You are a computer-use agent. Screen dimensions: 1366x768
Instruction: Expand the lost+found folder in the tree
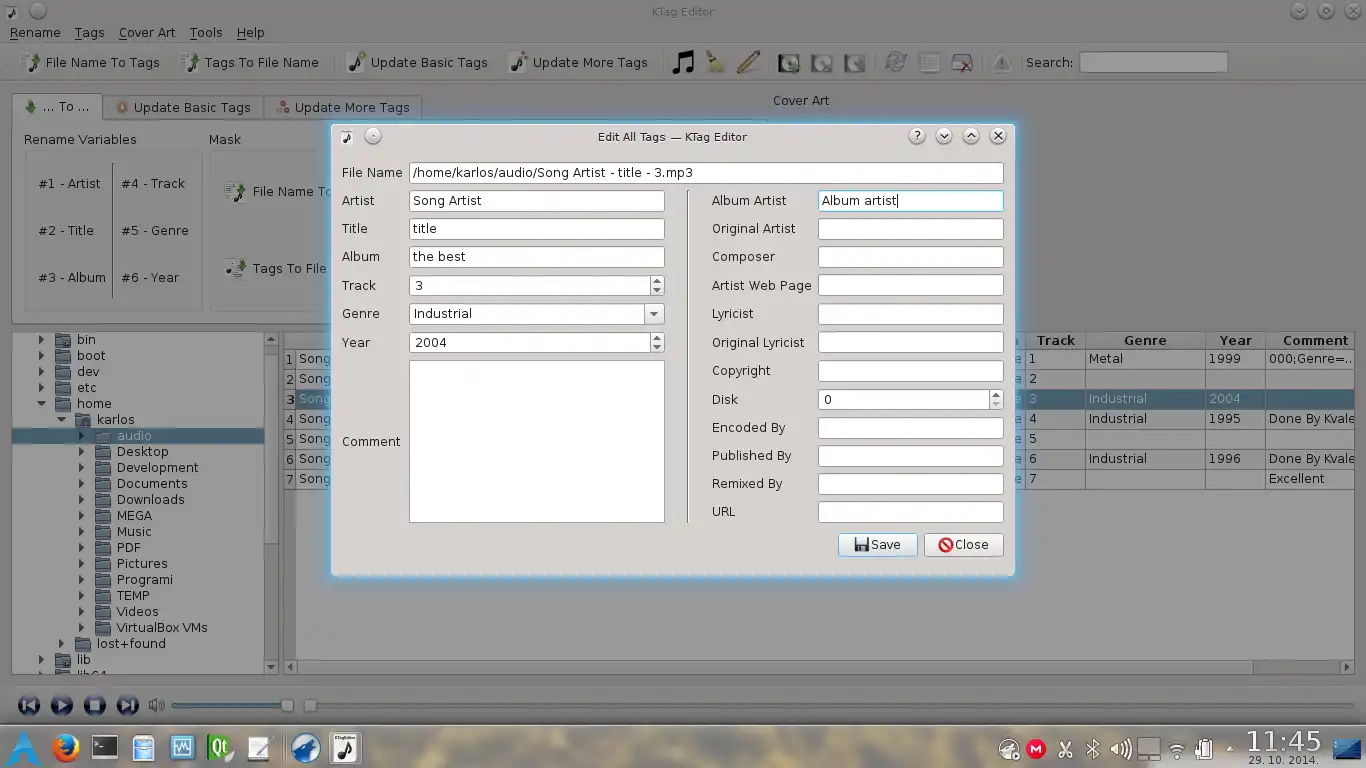pyautogui.click(x=61, y=644)
